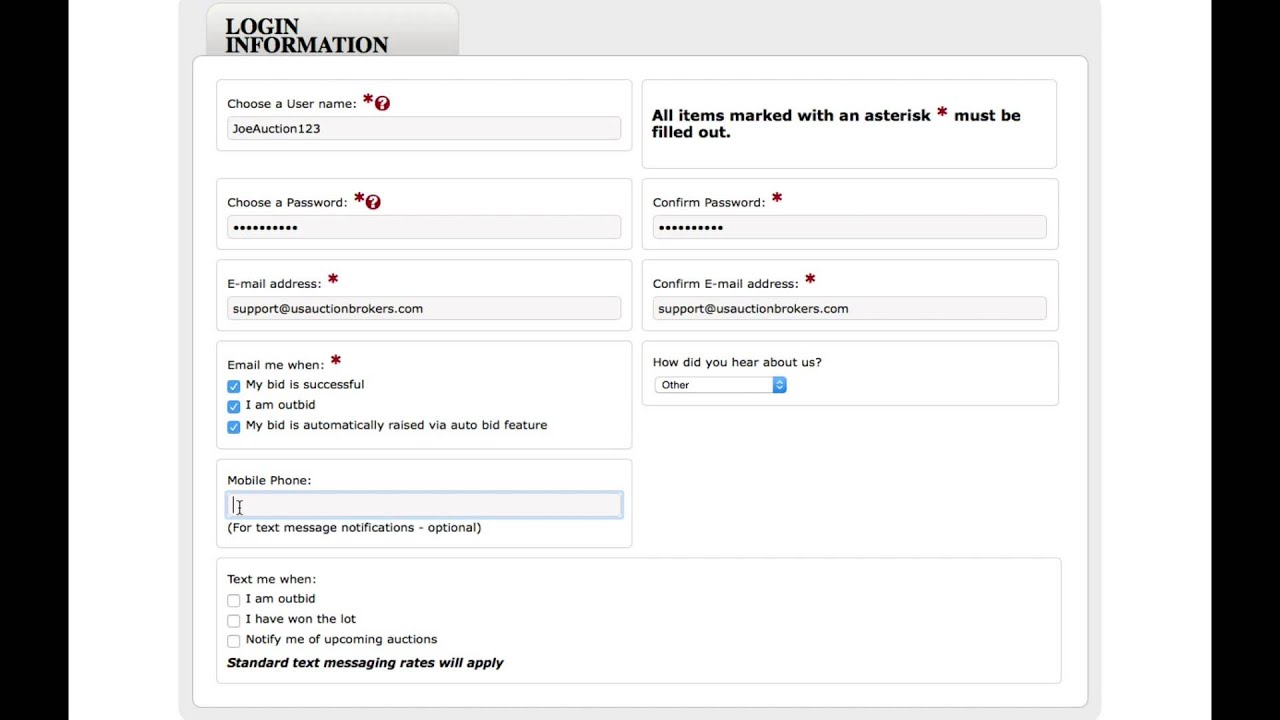
Task: Click the 'Email me when:' label
Action: tap(275, 365)
